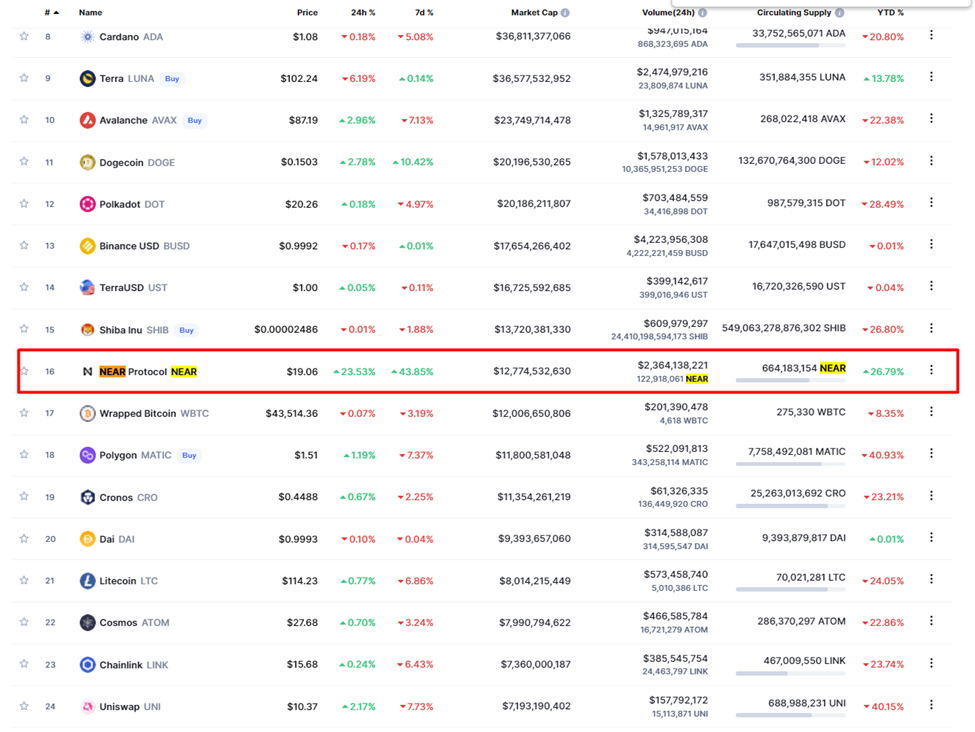Click Cosmos price $27.68
975x732 pixels.
[302, 623]
